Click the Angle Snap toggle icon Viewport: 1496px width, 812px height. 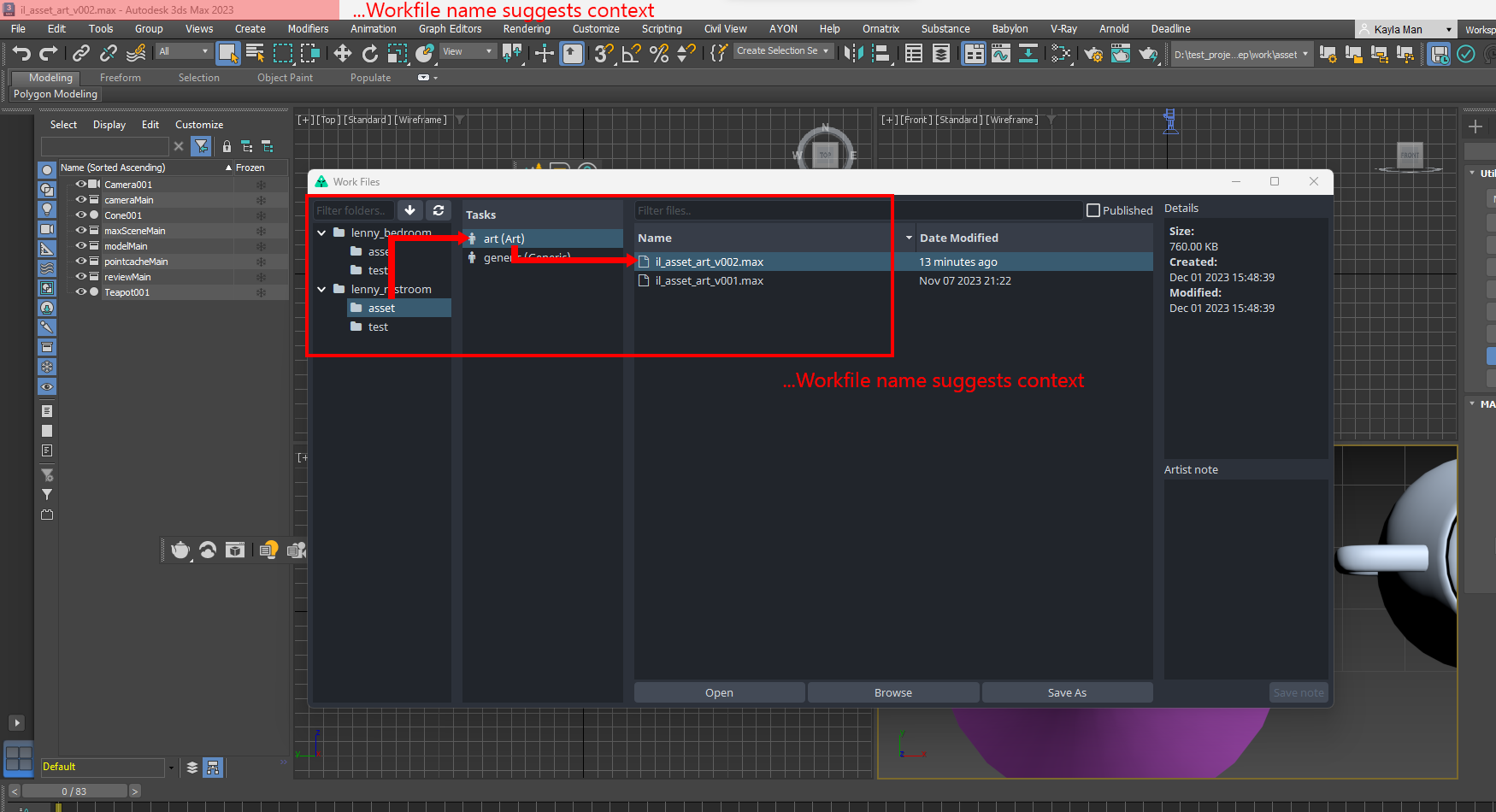click(632, 54)
